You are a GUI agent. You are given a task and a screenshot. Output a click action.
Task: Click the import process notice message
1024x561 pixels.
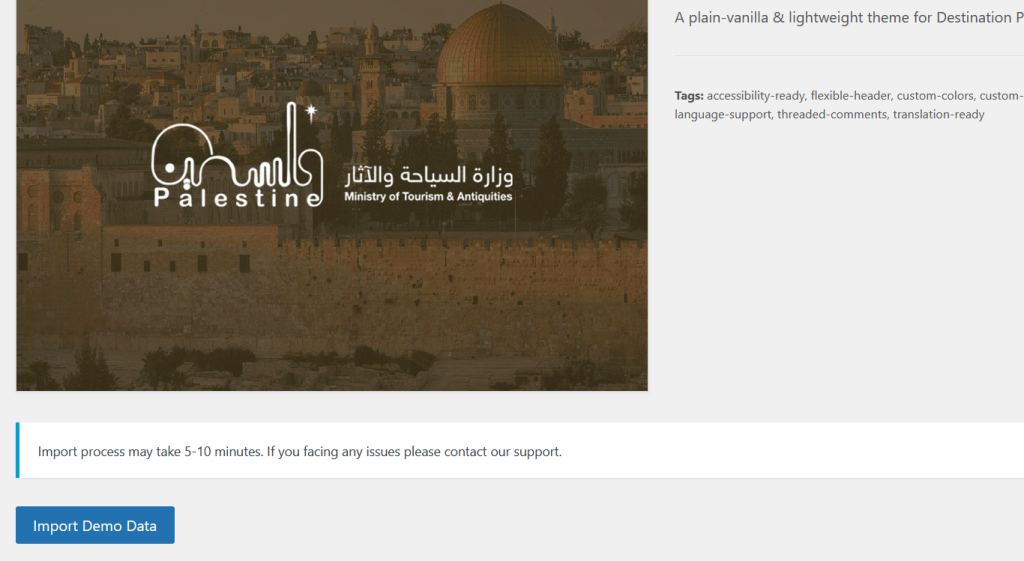(300, 451)
